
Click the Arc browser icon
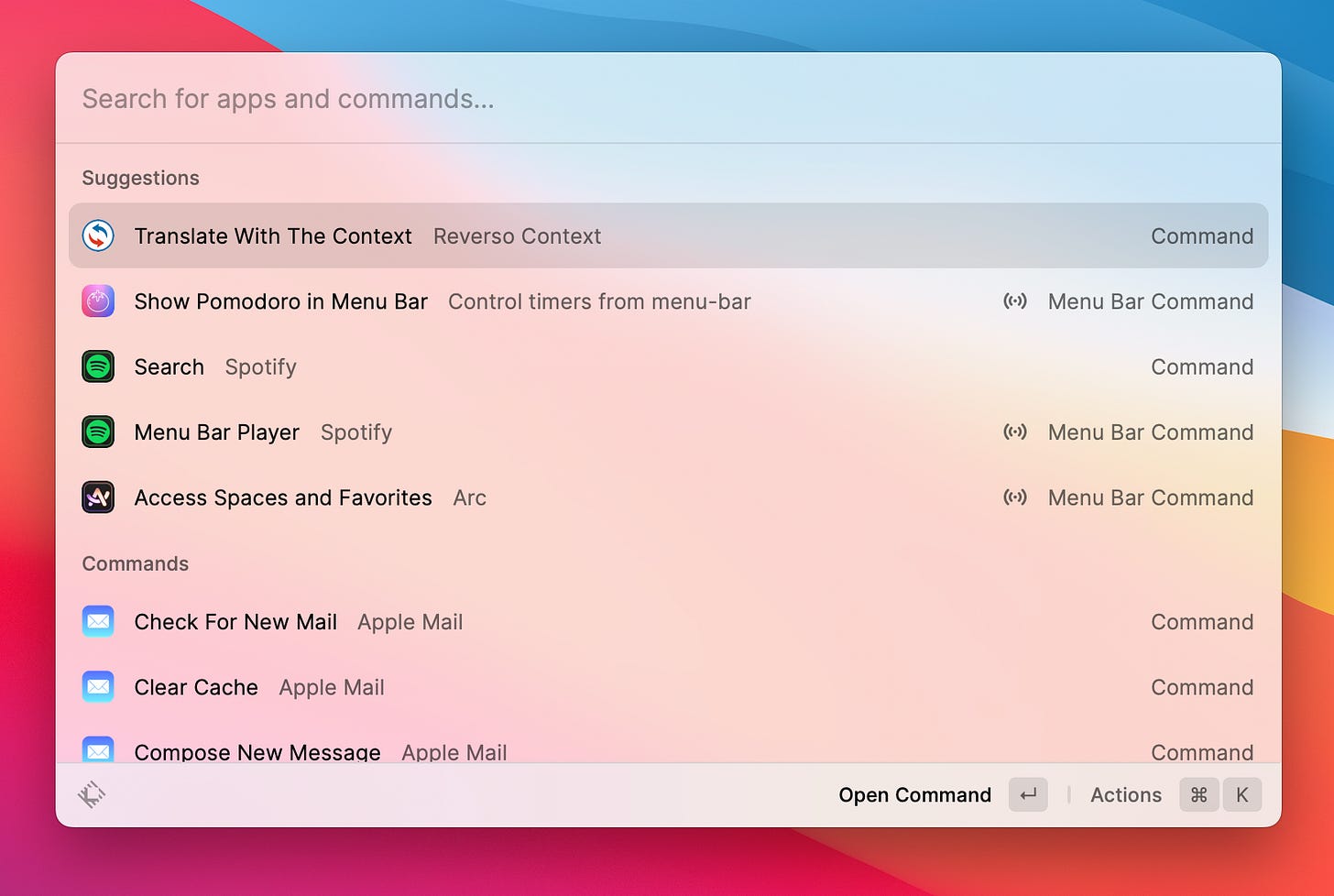98,497
